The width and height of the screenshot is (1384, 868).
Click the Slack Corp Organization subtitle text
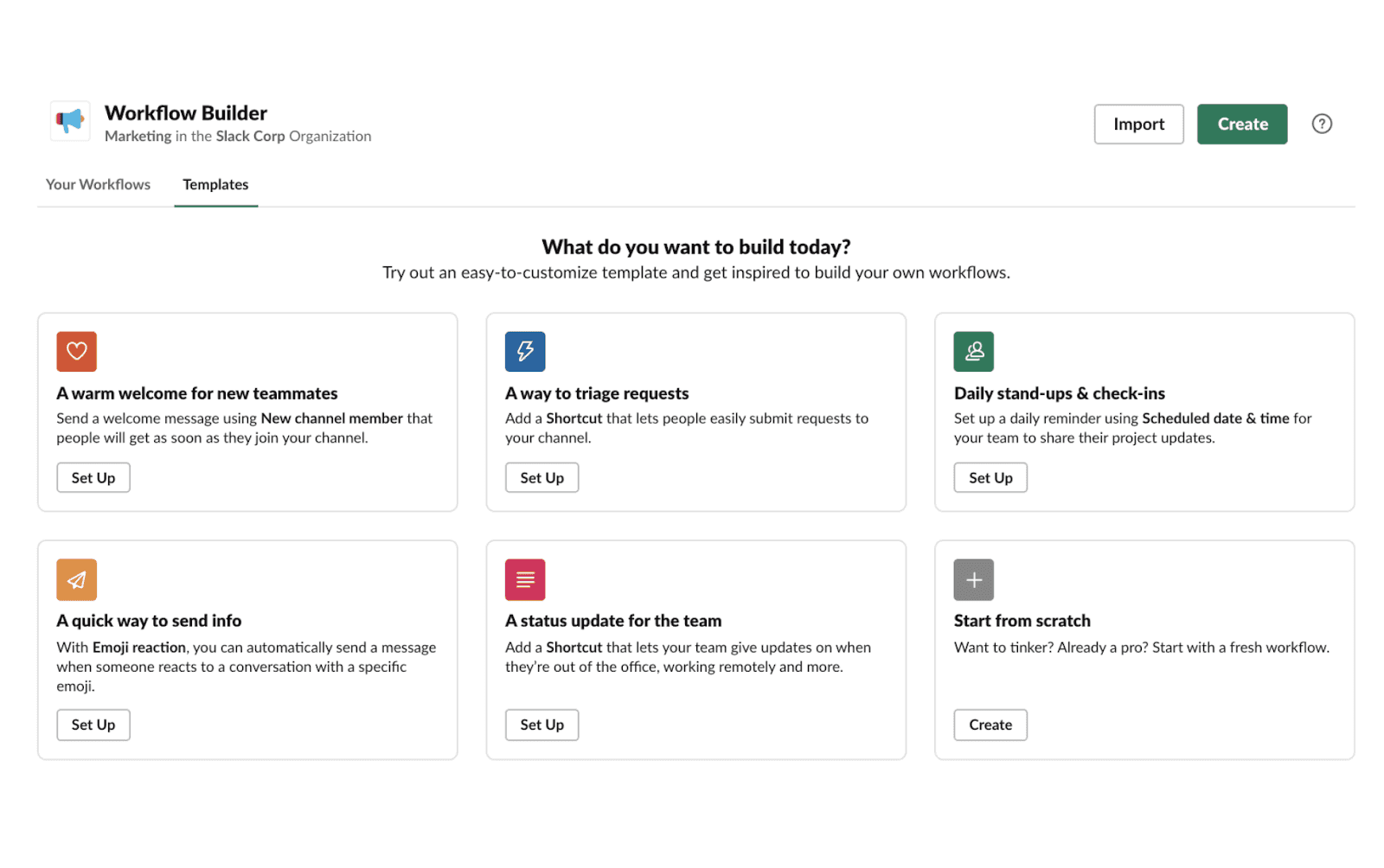point(237,136)
